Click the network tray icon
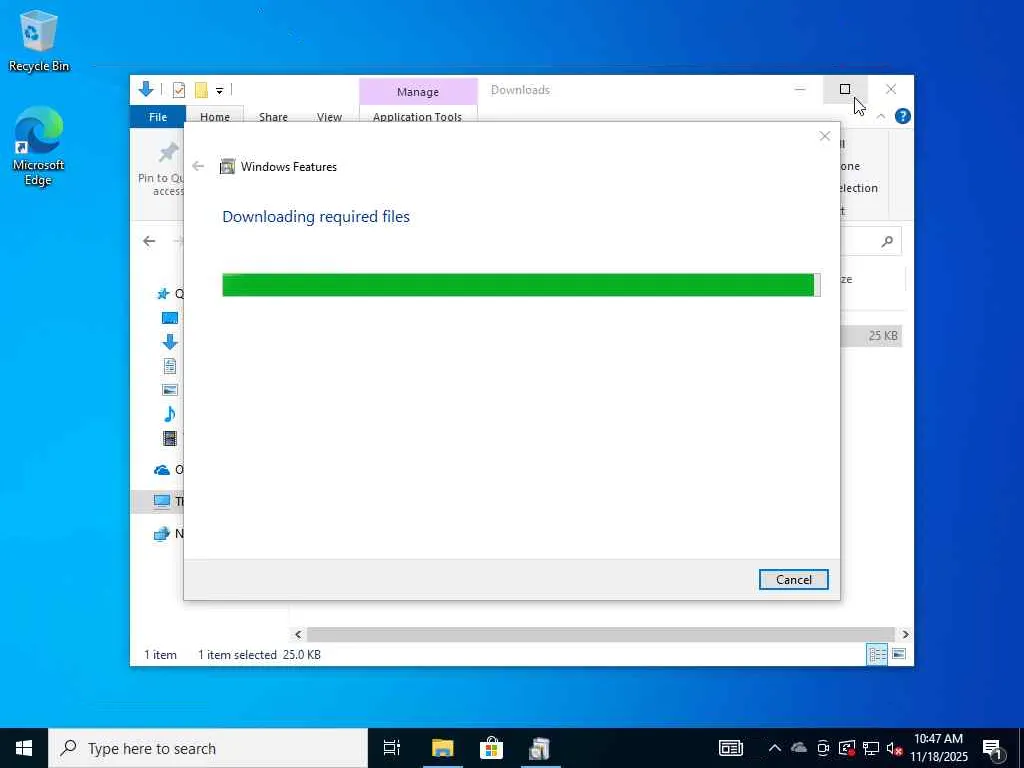This screenshot has width=1024, height=768. (871, 748)
